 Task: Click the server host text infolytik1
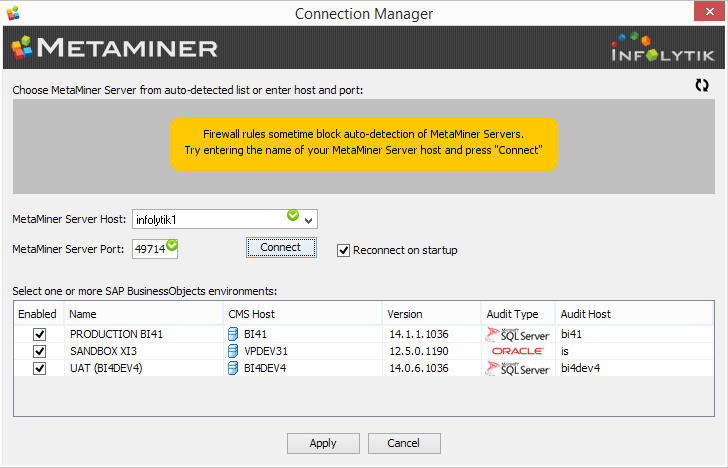(156, 220)
